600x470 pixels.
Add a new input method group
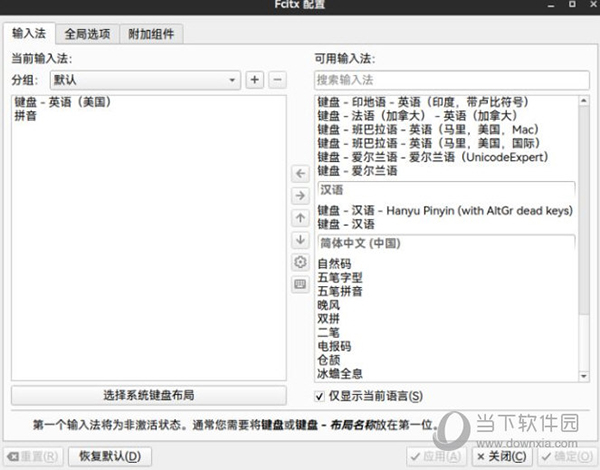[x=254, y=80]
